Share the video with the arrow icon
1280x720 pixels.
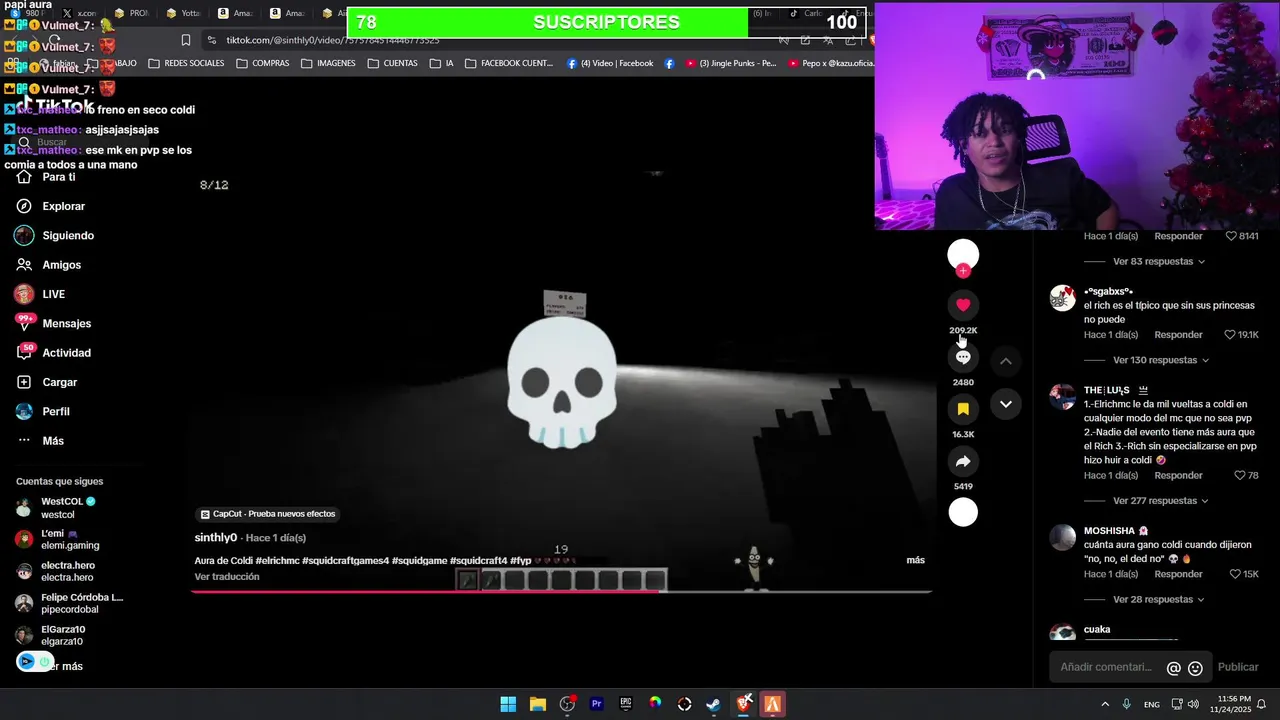click(x=963, y=461)
